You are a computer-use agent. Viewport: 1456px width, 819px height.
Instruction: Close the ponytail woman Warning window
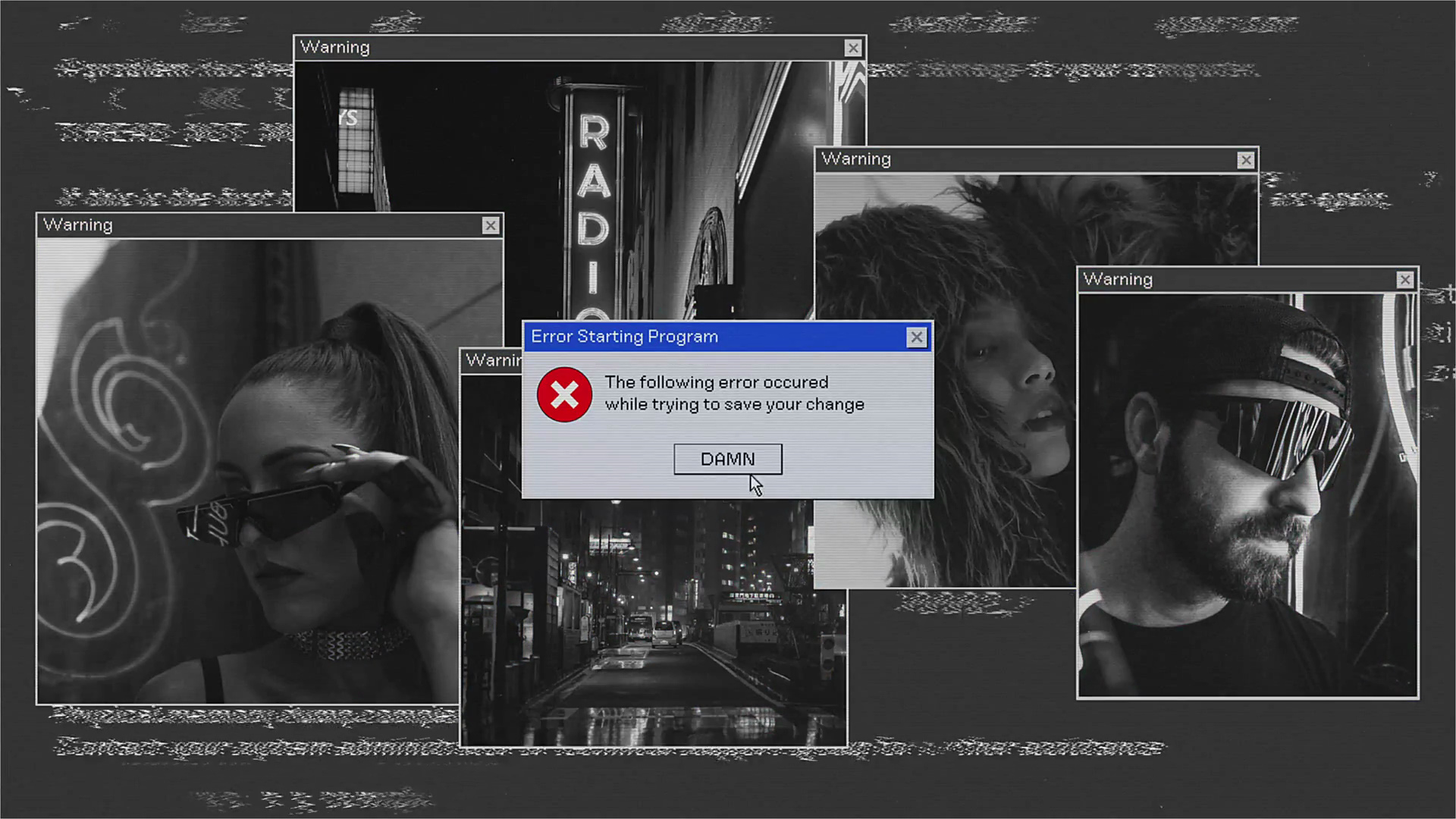click(491, 226)
